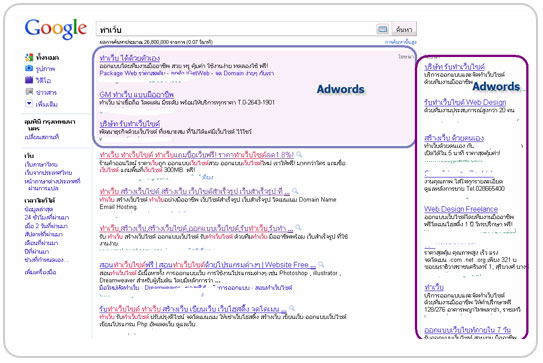
Task: Click the search button next to query box
Action: click(404, 29)
